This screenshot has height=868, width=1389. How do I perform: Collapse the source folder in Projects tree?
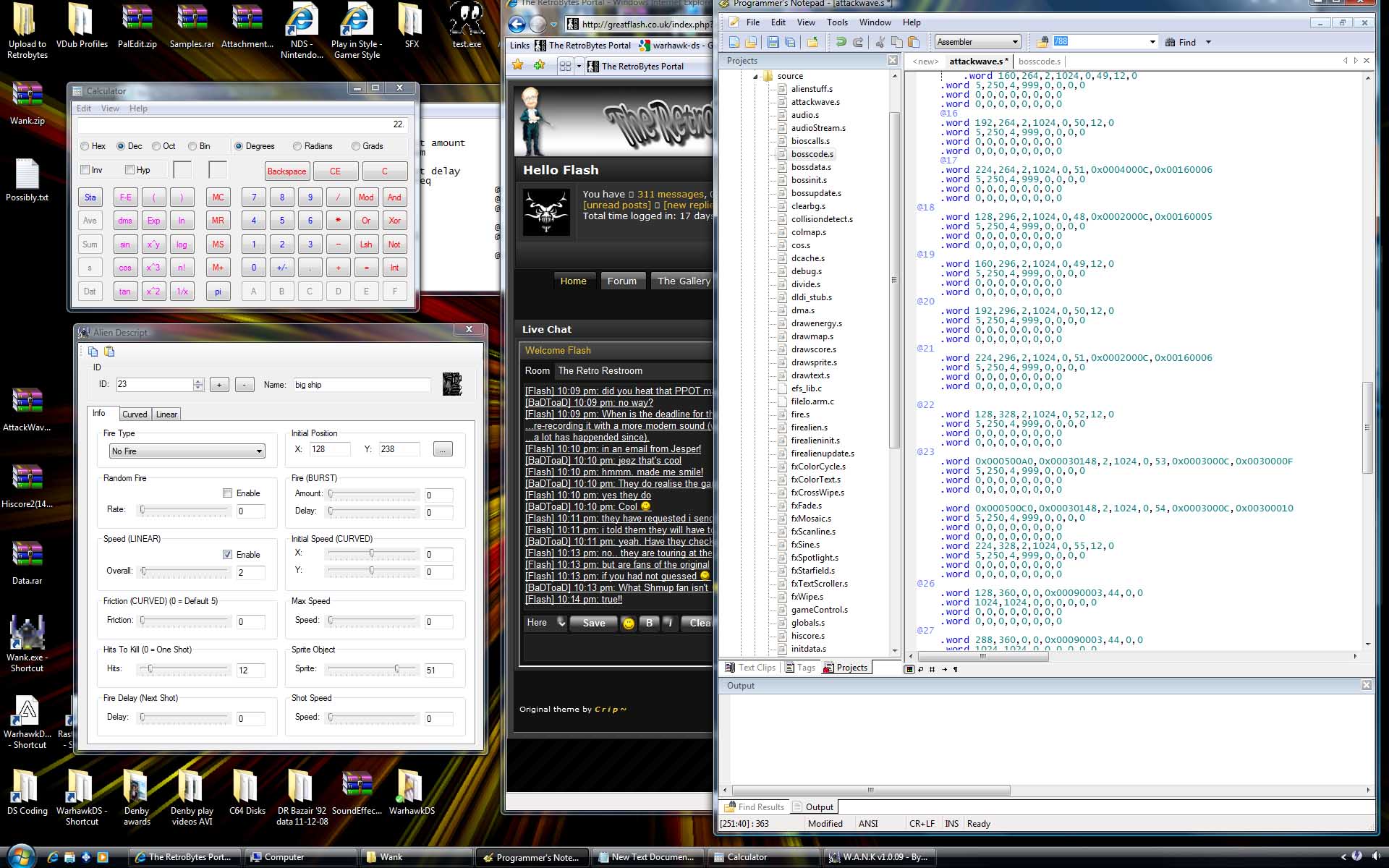pyautogui.click(x=755, y=76)
